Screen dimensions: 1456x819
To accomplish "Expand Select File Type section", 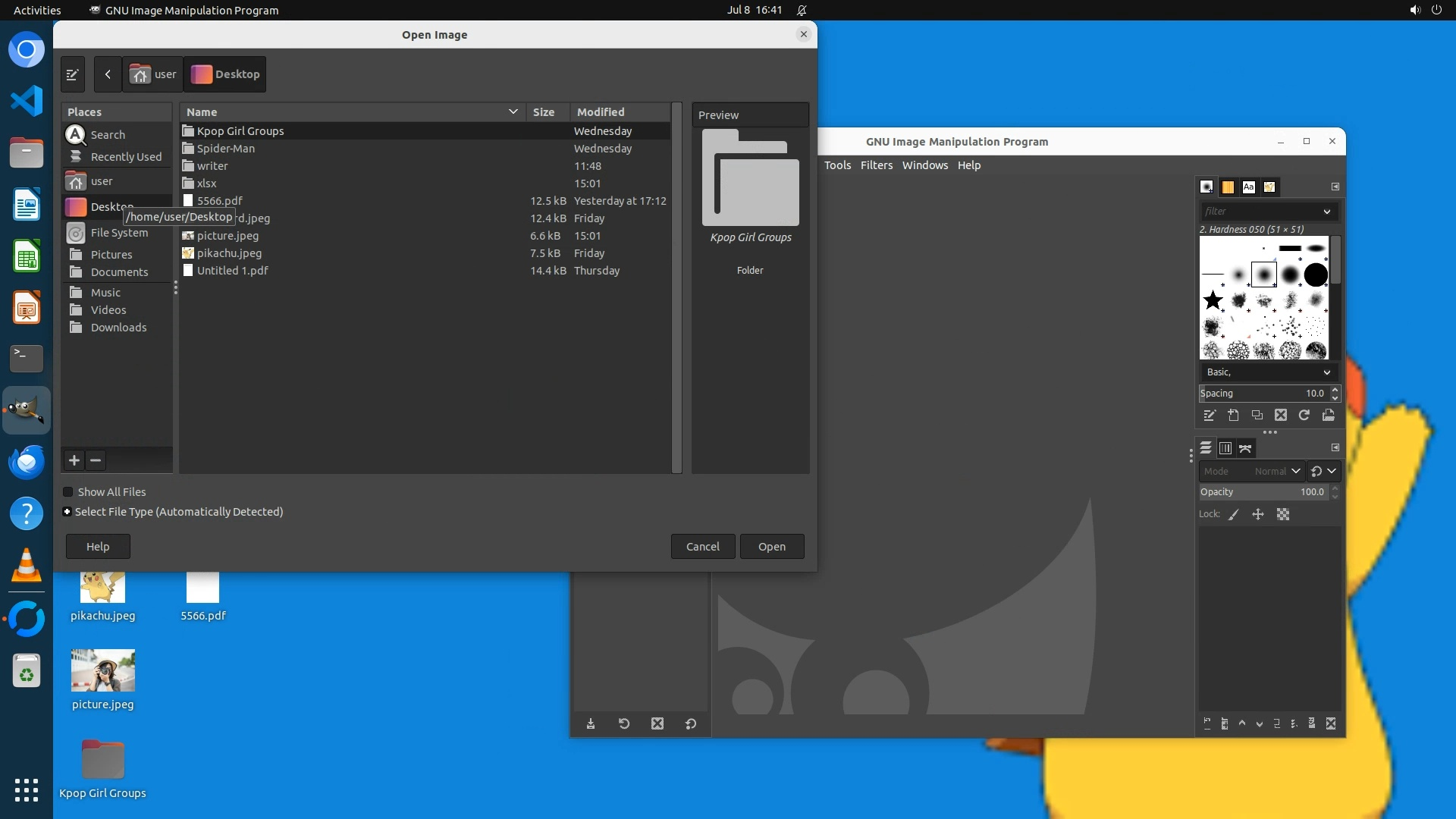I will coord(67,512).
